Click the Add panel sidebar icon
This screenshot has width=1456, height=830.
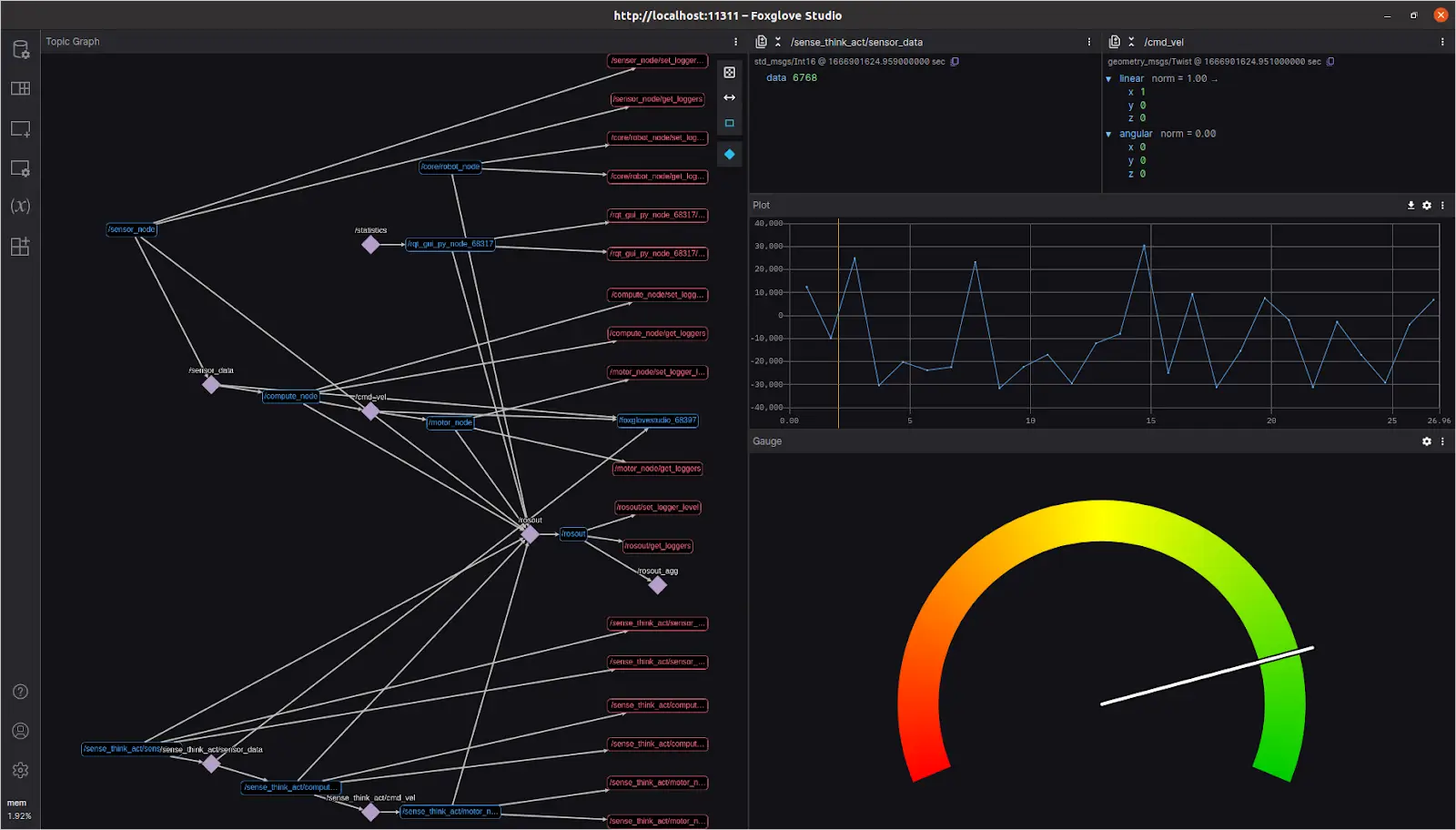point(20,129)
